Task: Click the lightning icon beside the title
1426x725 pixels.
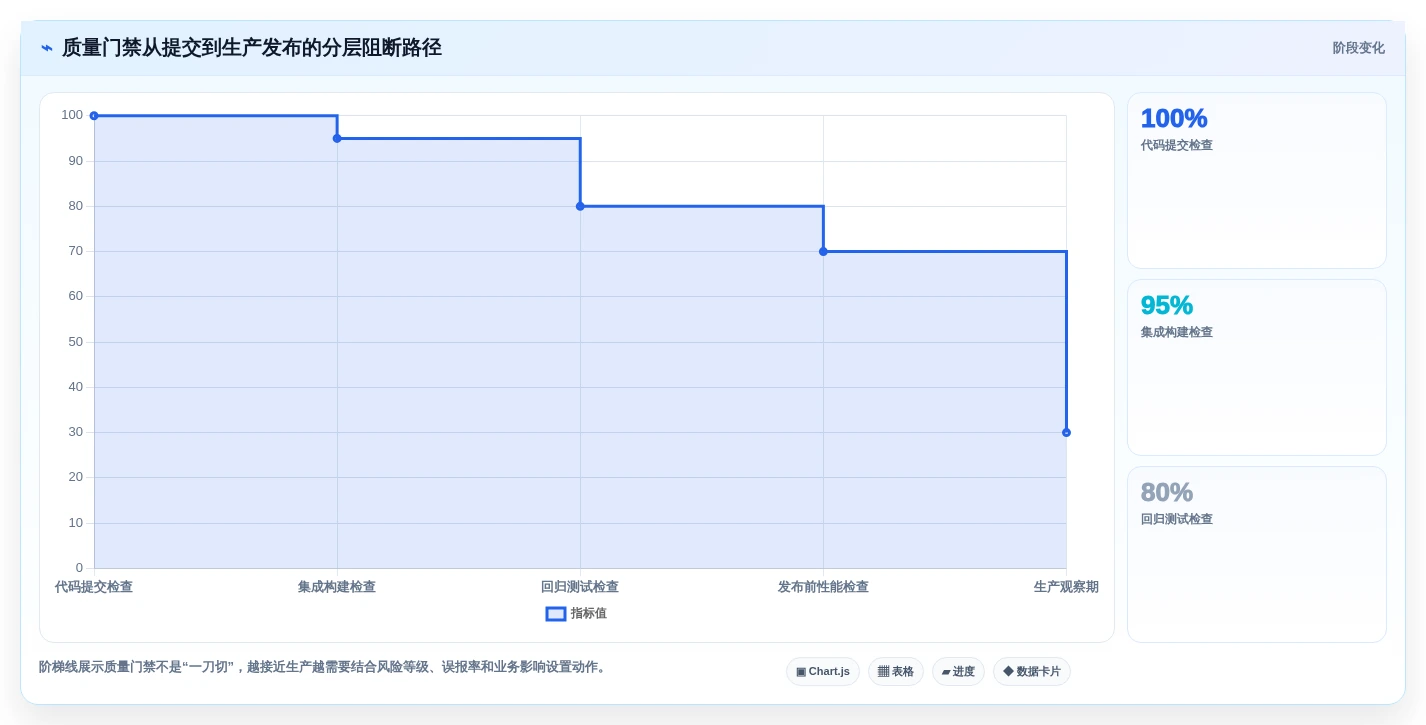Action: (47, 48)
